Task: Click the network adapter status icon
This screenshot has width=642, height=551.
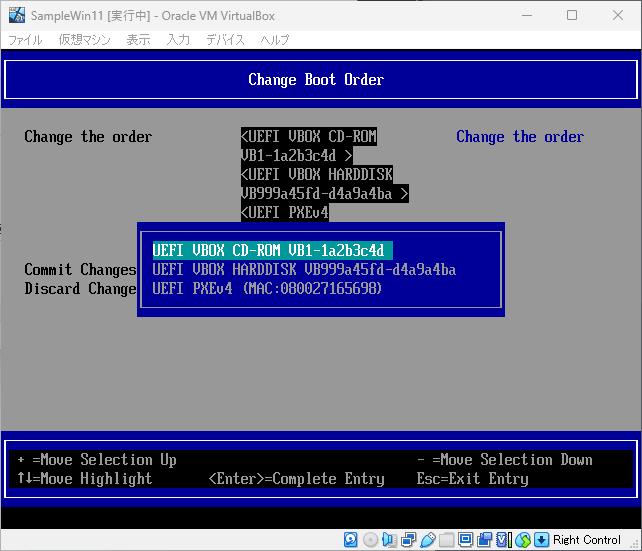Action: point(408,540)
